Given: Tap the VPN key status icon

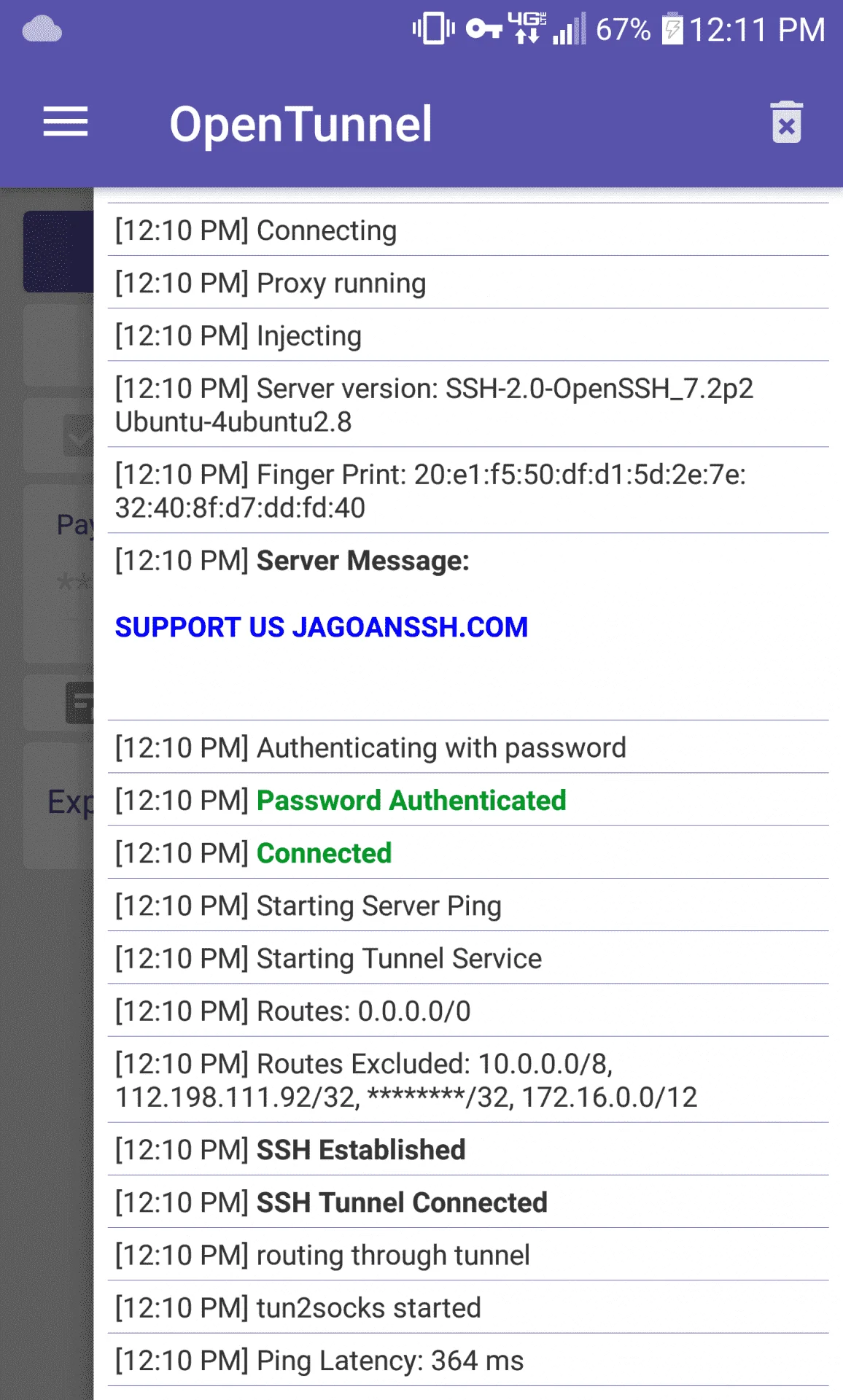Looking at the screenshot, I should (x=484, y=30).
